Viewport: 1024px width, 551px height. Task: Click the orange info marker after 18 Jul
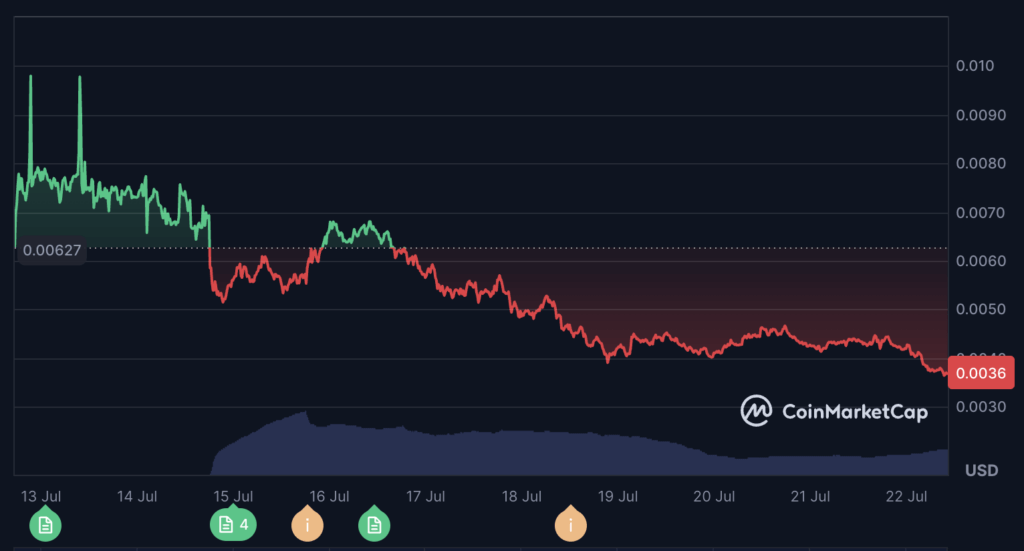[571, 524]
